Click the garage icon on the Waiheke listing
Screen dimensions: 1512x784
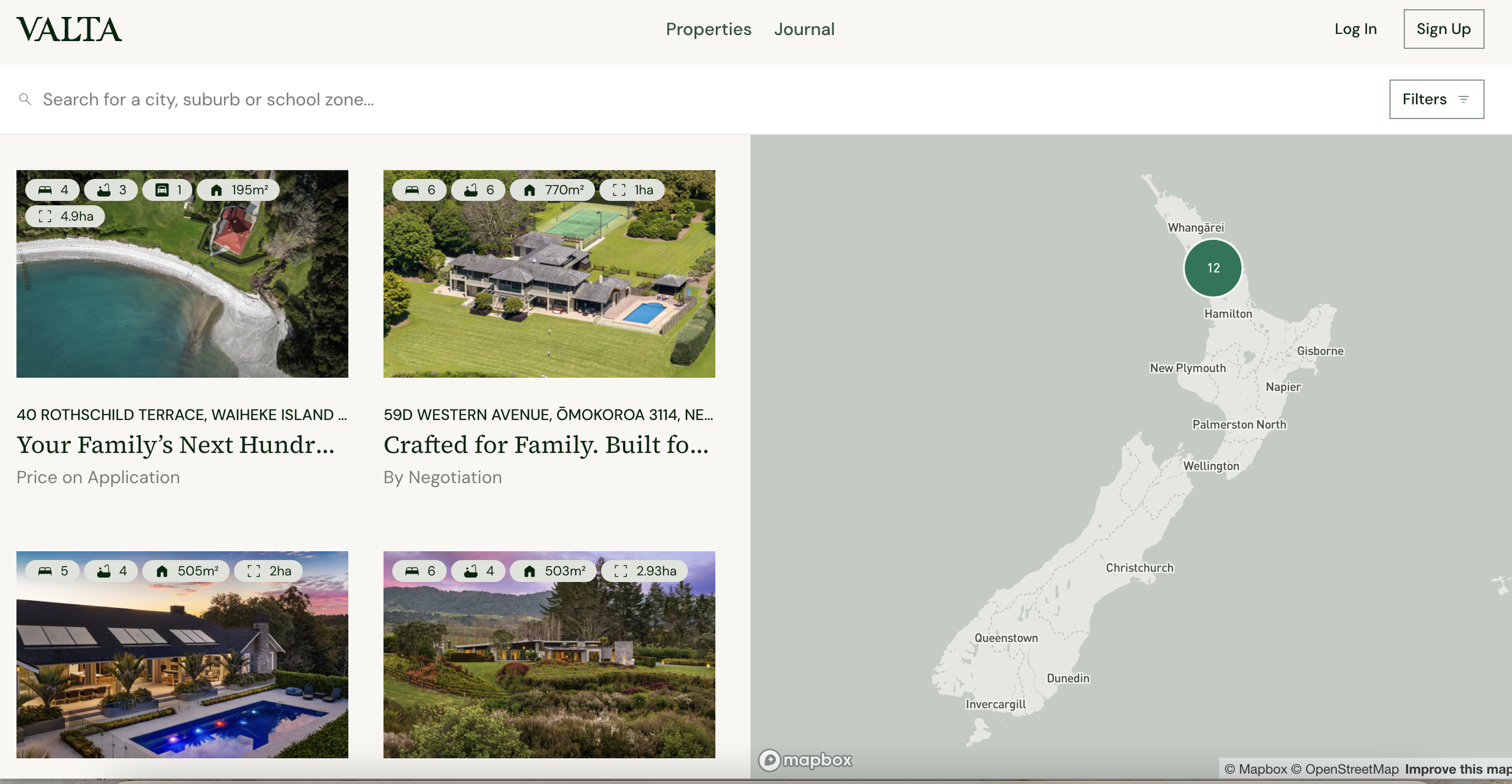click(x=162, y=190)
